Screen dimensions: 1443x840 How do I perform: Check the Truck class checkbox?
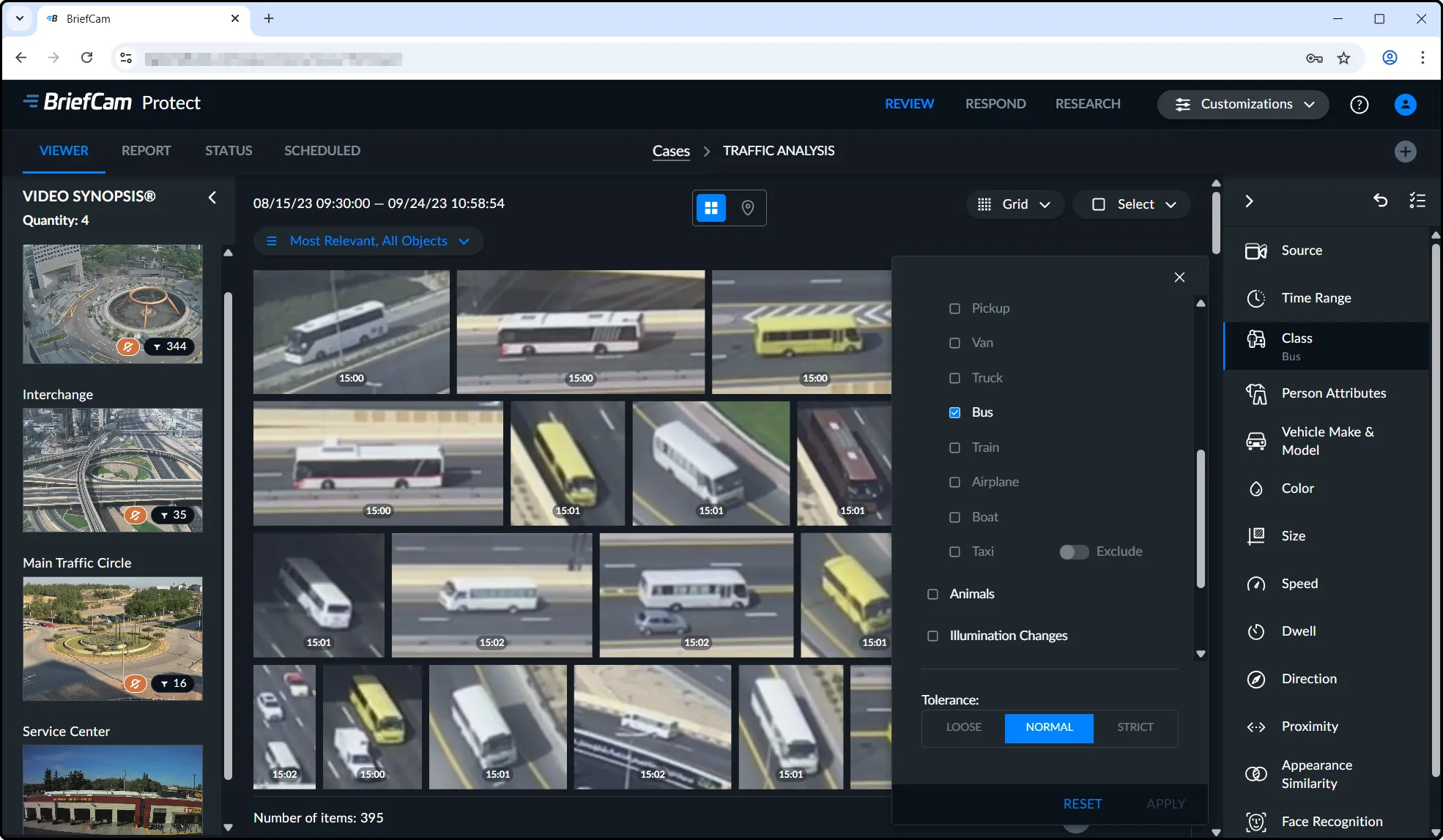[954, 378]
